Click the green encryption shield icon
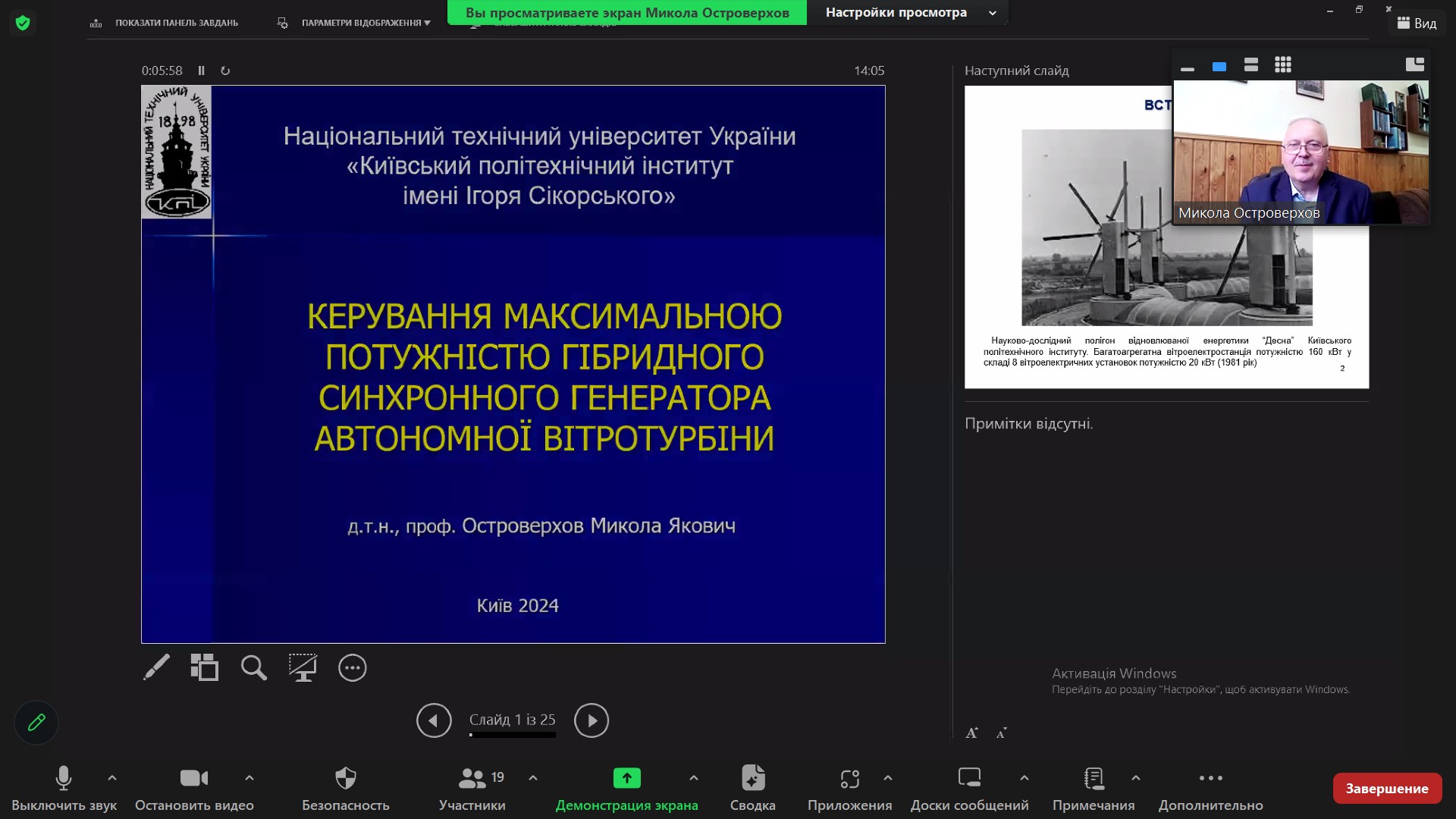1456x819 pixels. (x=23, y=23)
